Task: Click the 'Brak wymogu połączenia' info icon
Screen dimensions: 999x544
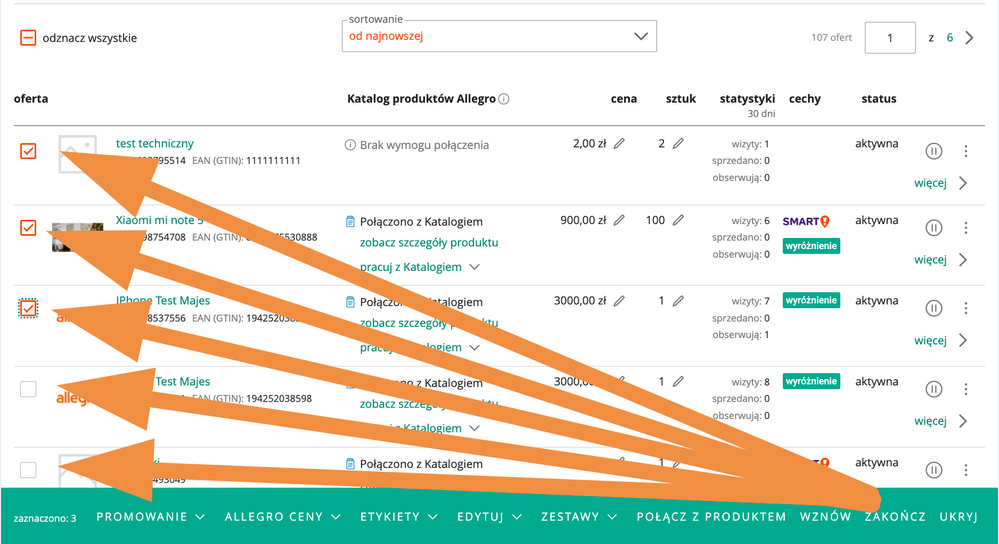Action: click(x=350, y=145)
